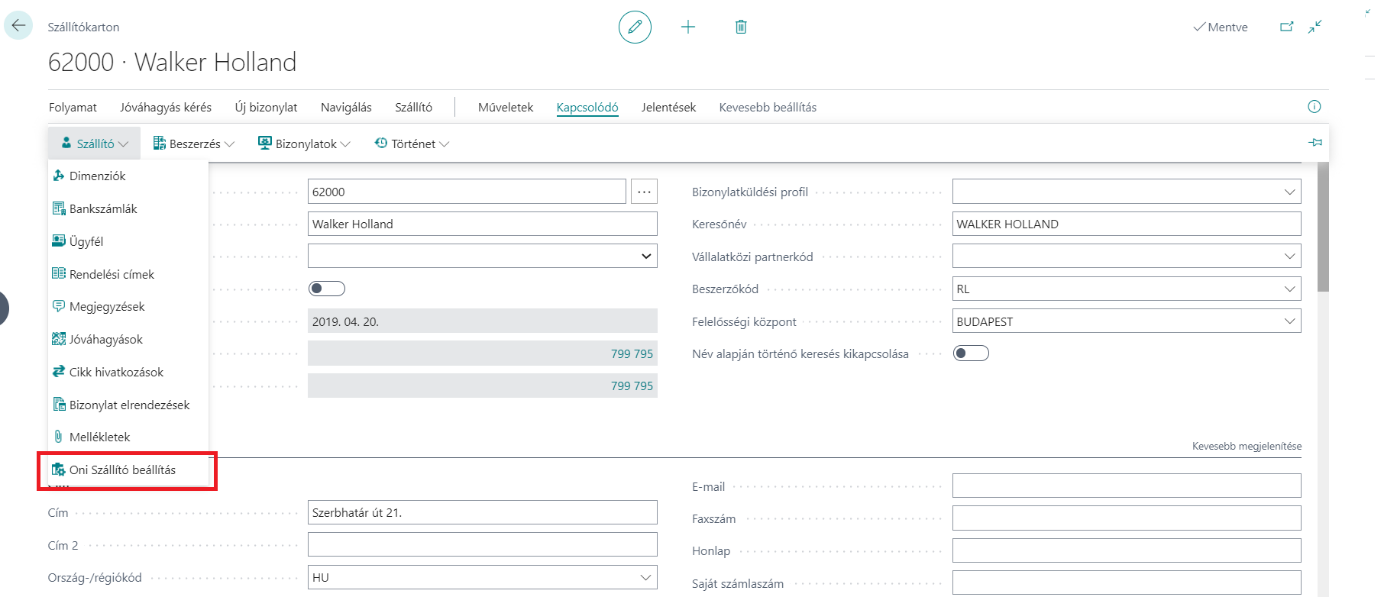
Task: Open Jóváhagyás kérés menu
Action: point(166,107)
